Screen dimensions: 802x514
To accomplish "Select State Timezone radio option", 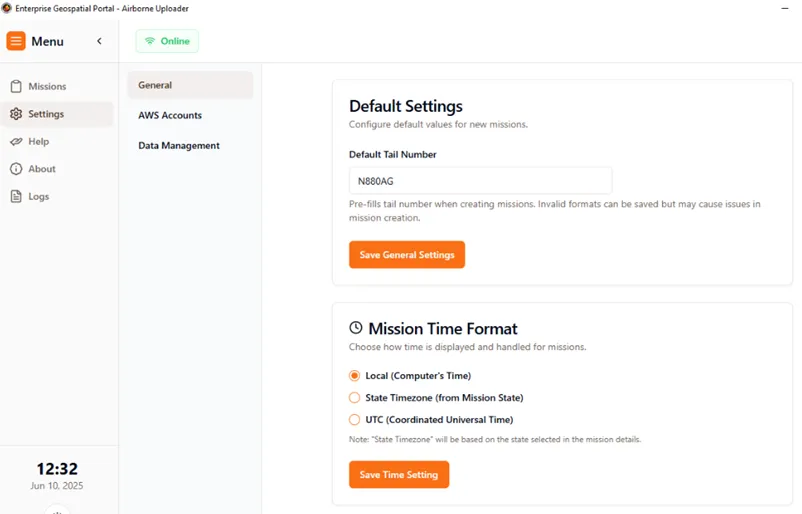I will (354, 398).
